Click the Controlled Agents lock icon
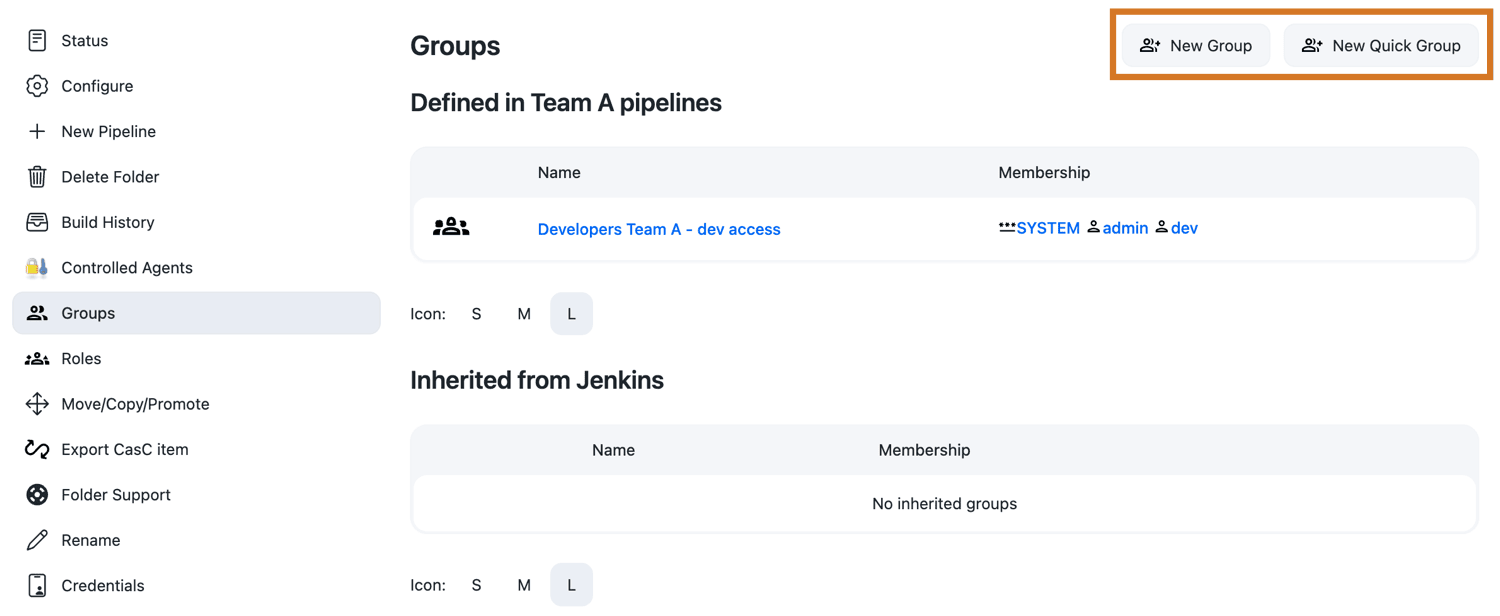Screen dimensions: 1500x616 click(37, 268)
